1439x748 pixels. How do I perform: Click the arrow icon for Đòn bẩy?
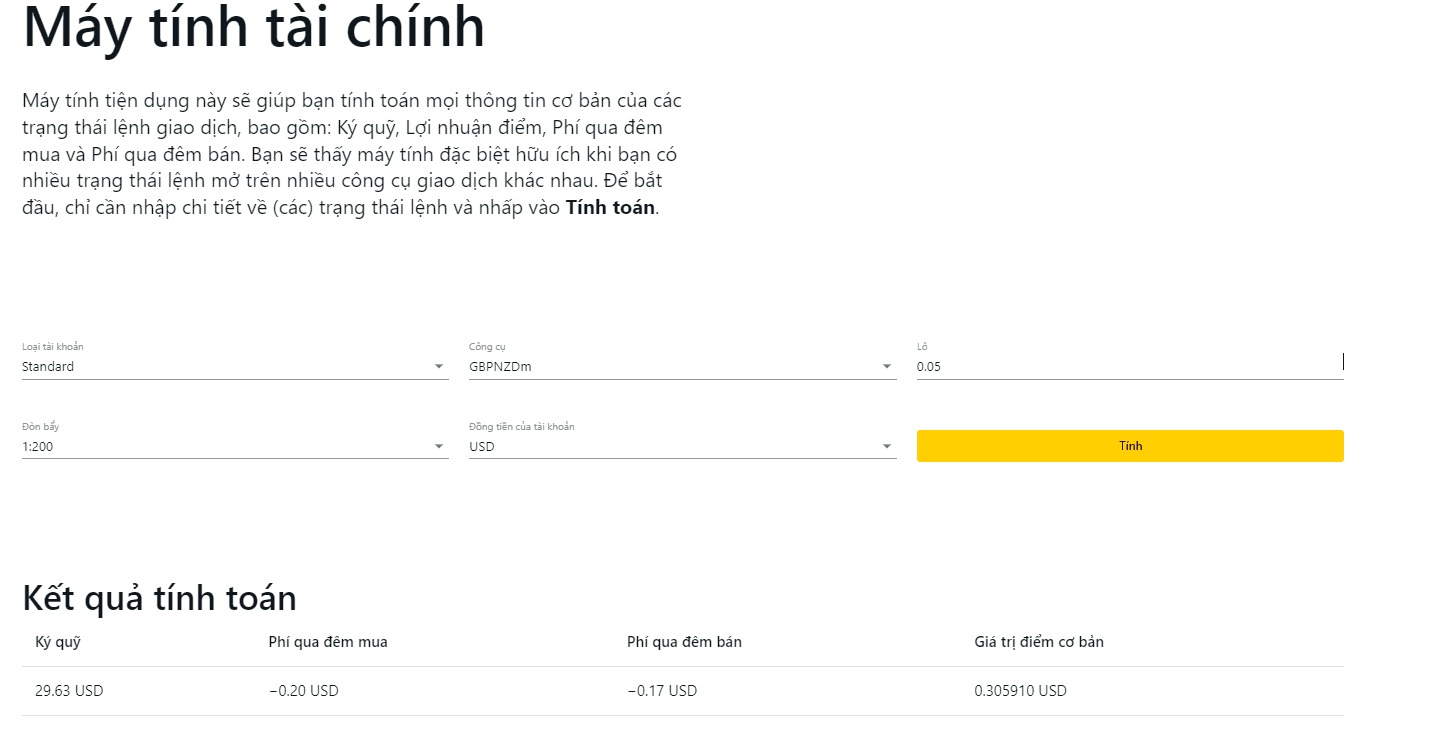click(439, 447)
